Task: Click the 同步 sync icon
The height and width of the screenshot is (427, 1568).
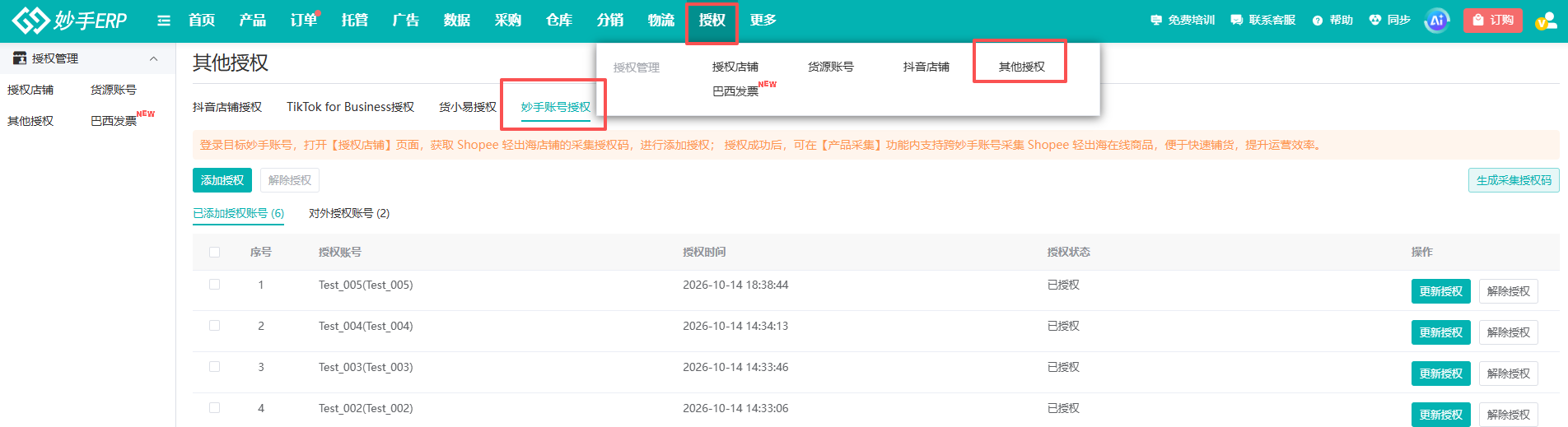Action: [x=1374, y=20]
